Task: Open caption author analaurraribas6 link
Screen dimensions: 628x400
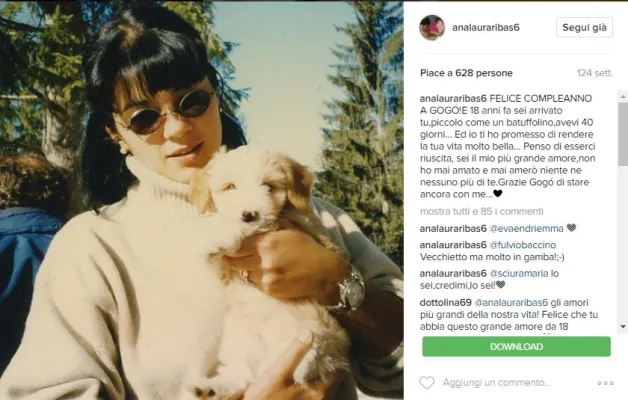Action: [x=453, y=98]
